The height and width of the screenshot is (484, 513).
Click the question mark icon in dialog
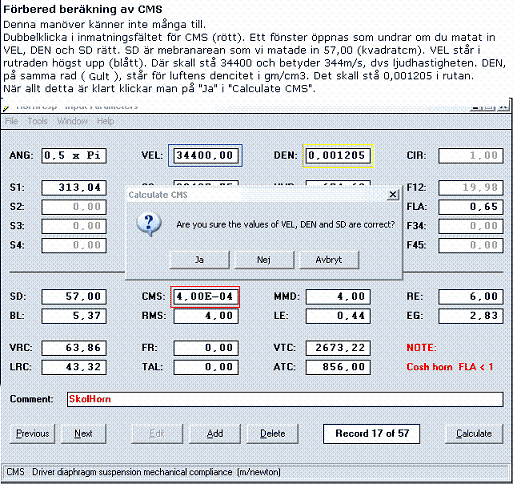click(x=149, y=224)
